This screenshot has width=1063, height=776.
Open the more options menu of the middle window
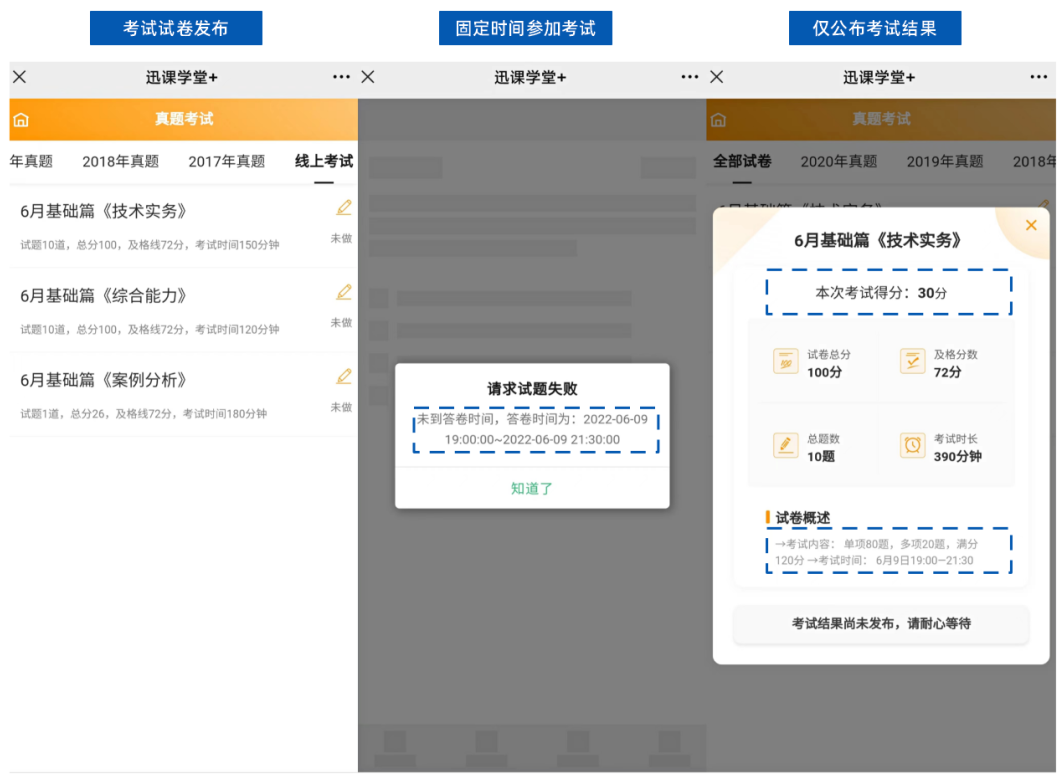pos(689,76)
